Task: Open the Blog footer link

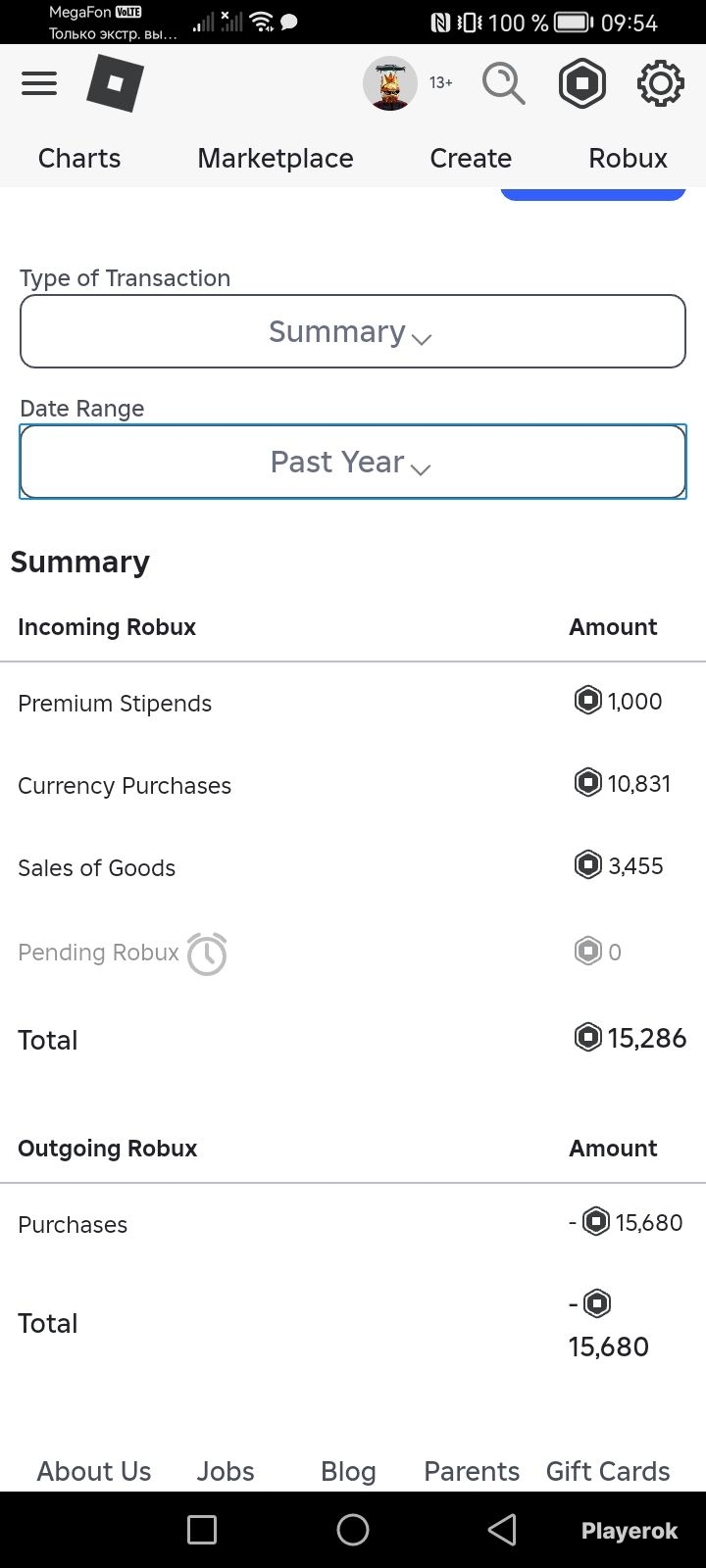Action: tap(348, 1471)
